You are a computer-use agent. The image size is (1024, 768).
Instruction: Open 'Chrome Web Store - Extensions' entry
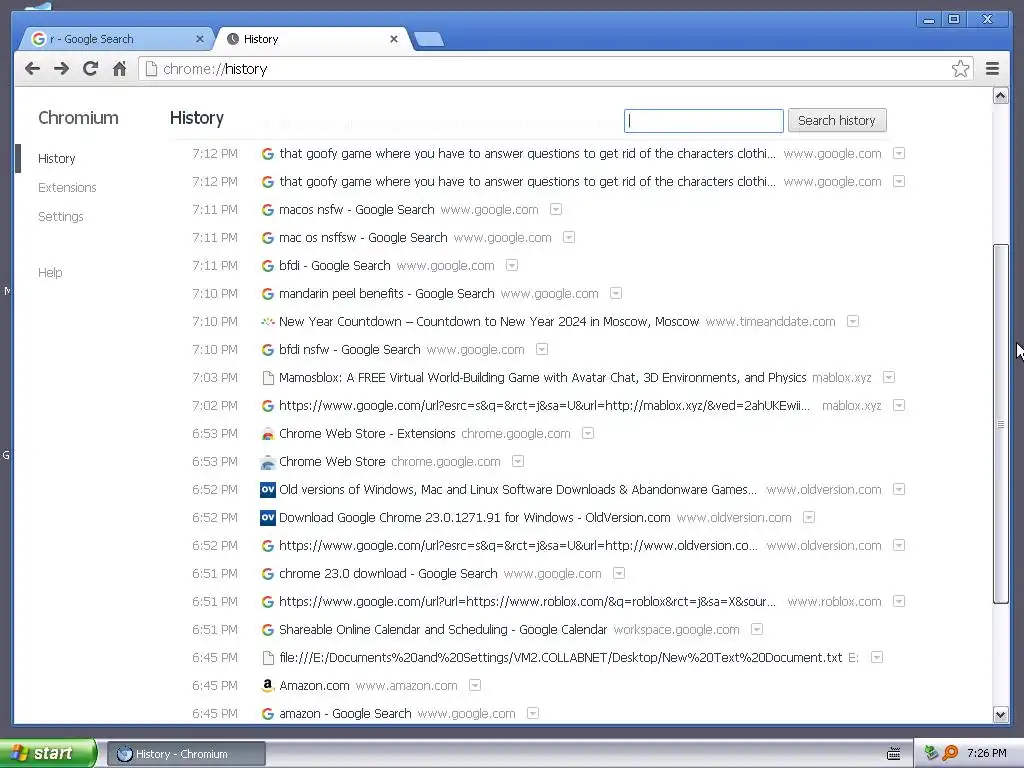(367, 434)
